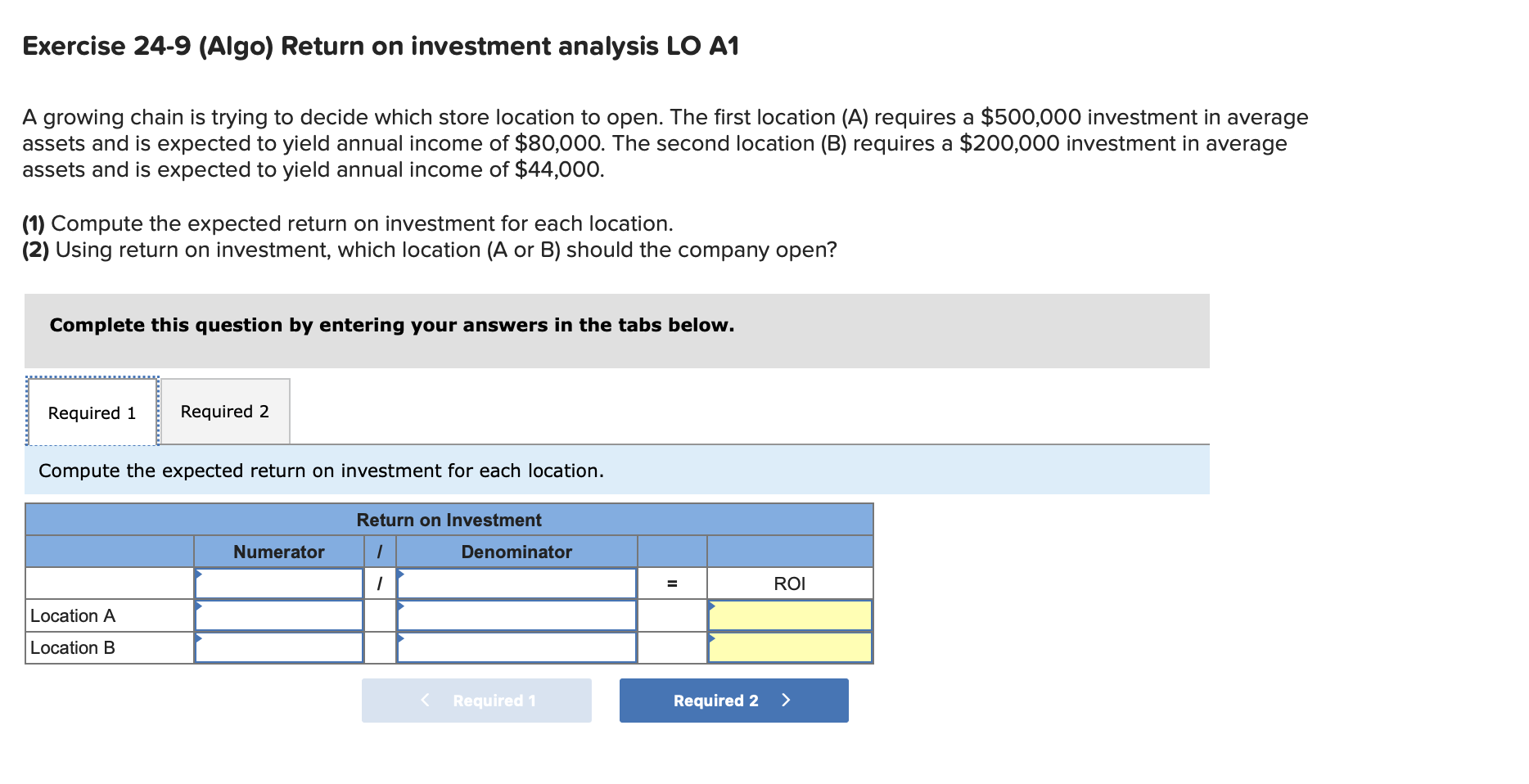This screenshot has width=1529, height=784.
Task: Click the Return on Investment table header
Action: click(x=449, y=519)
